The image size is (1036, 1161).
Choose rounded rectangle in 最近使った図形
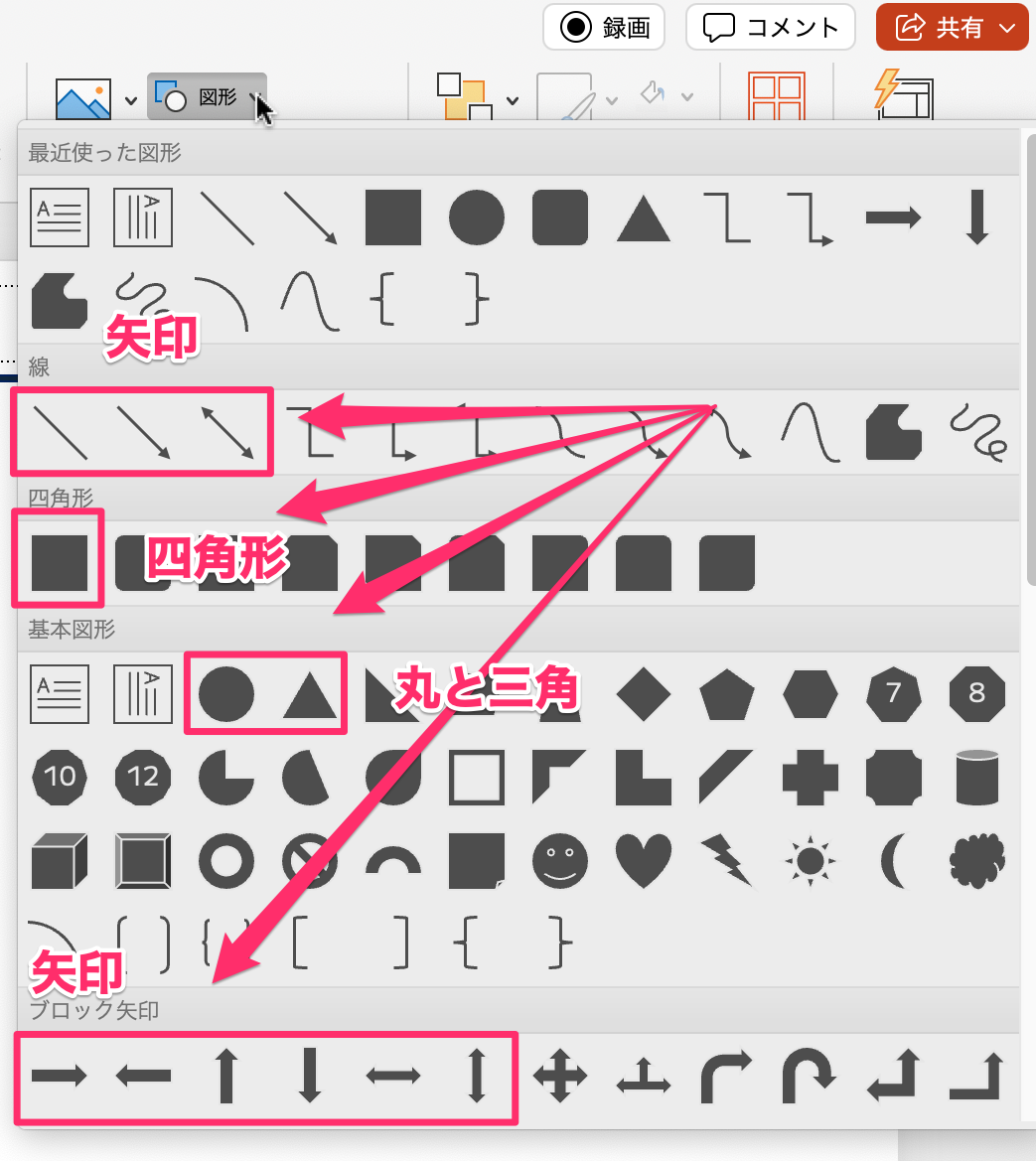click(x=560, y=218)
